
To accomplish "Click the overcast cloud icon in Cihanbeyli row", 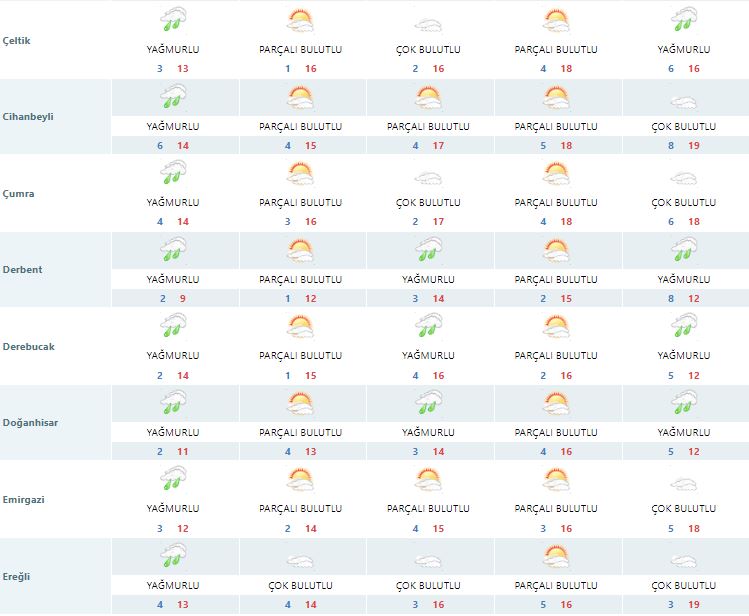I will pyautogui.click(x=684, y=99).
